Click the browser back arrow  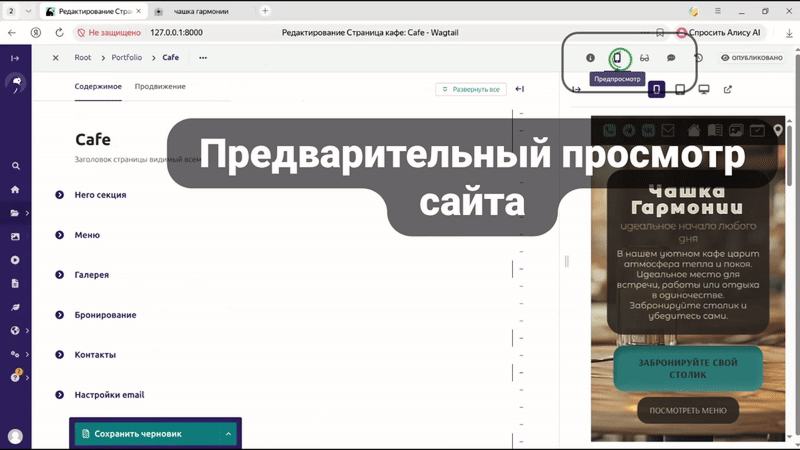click(12, 33)
